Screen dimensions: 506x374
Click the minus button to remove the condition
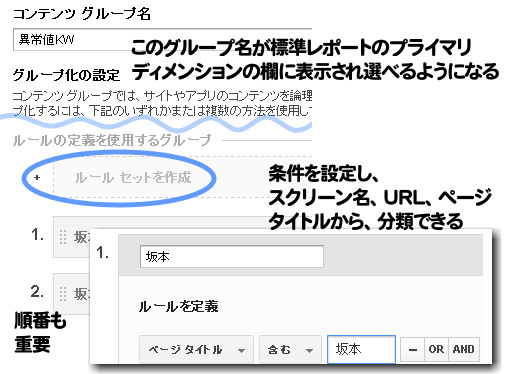click(x=412, y=350)
